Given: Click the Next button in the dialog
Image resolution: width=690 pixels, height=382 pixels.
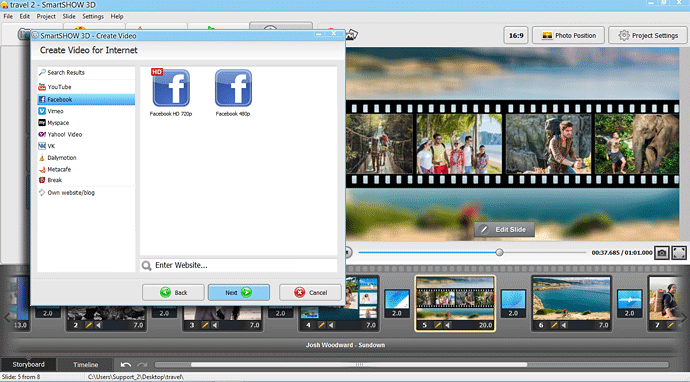Looking at the screenshot, I should (239, 292).
